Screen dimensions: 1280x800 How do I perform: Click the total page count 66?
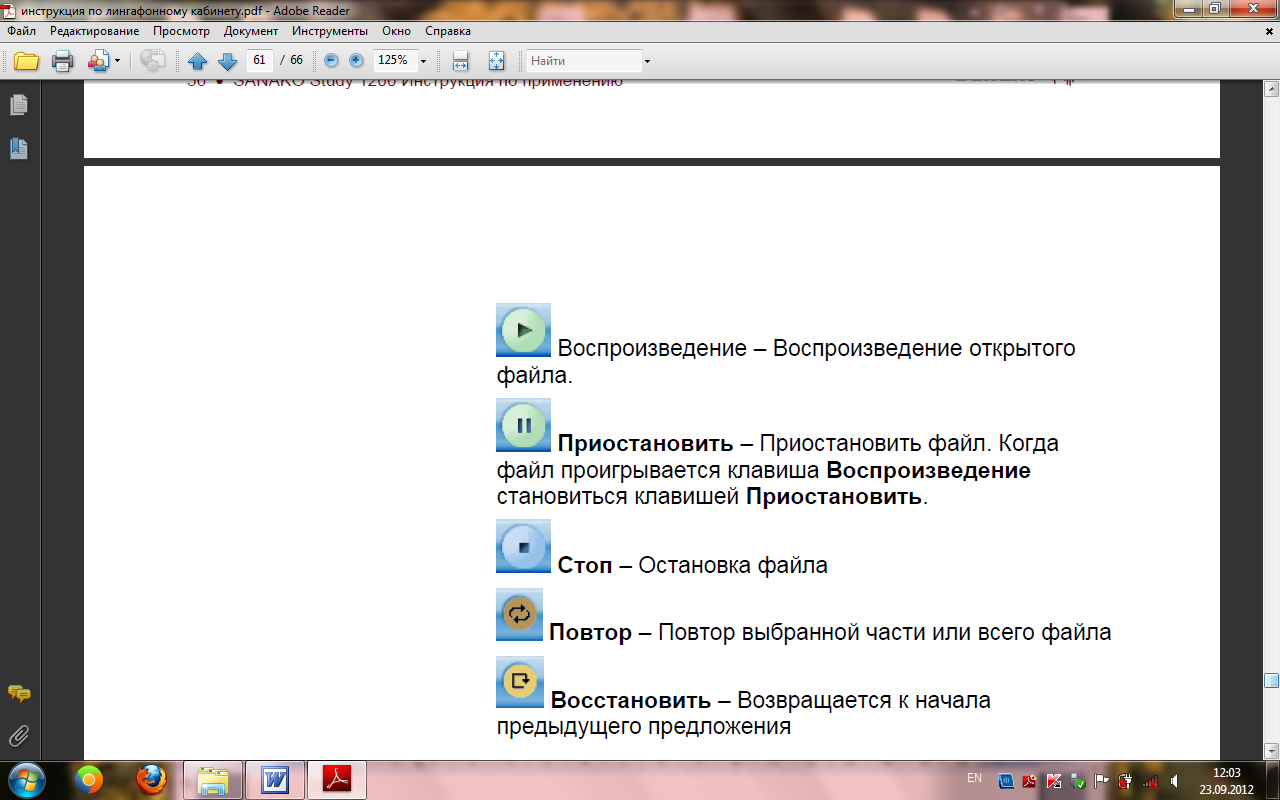point(296,61)
